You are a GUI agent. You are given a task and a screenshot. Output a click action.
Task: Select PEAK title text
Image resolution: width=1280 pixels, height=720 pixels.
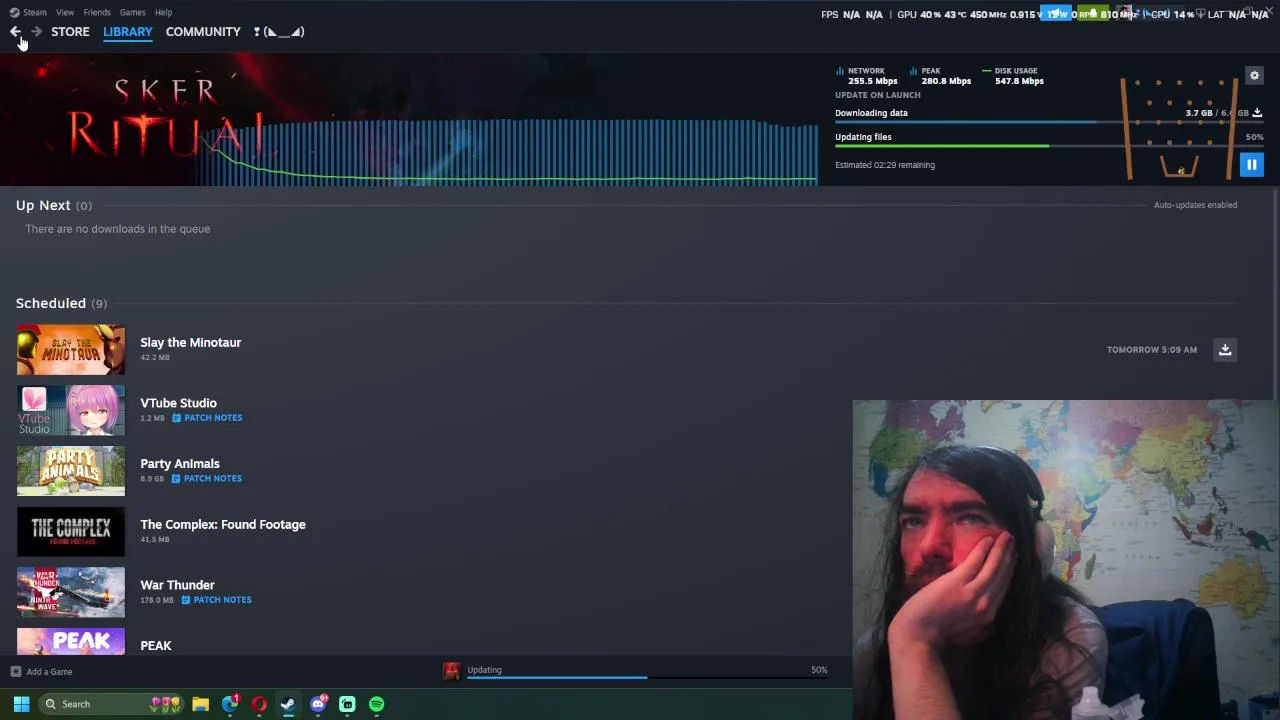[156, 646]
